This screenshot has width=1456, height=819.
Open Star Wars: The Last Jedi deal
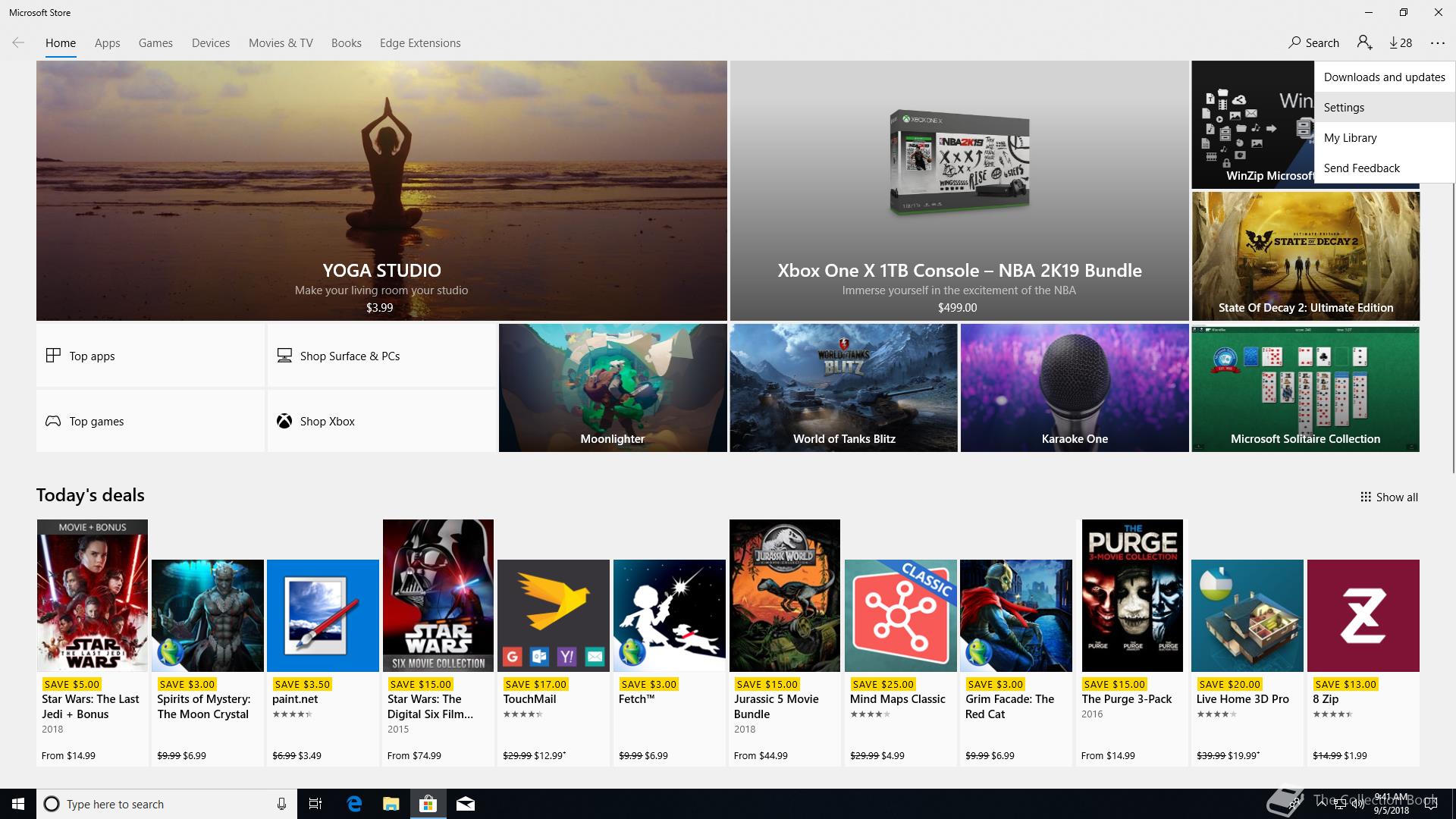pos(93,642)
